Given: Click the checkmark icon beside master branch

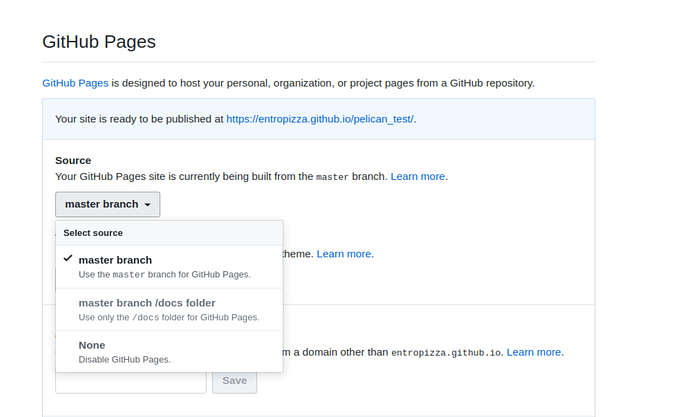Looking at the screenshot, I should pyautogui.click(x=67, y=259).
